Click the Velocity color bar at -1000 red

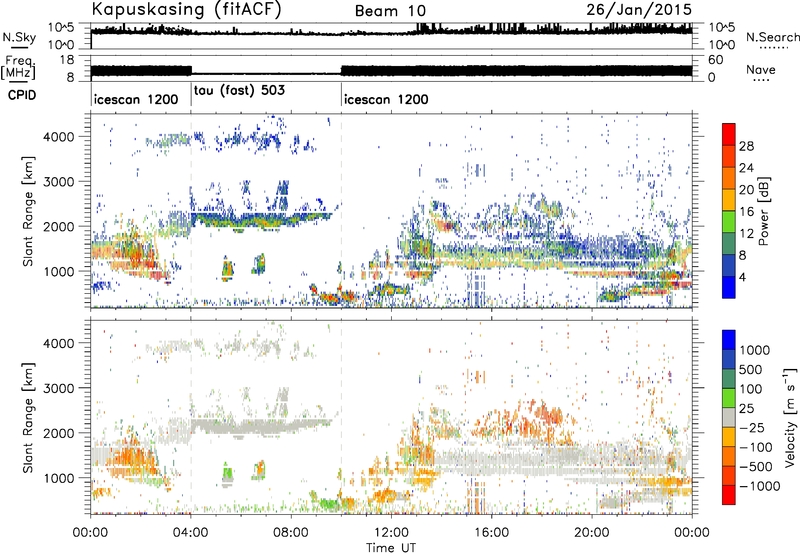coord(729,495)
